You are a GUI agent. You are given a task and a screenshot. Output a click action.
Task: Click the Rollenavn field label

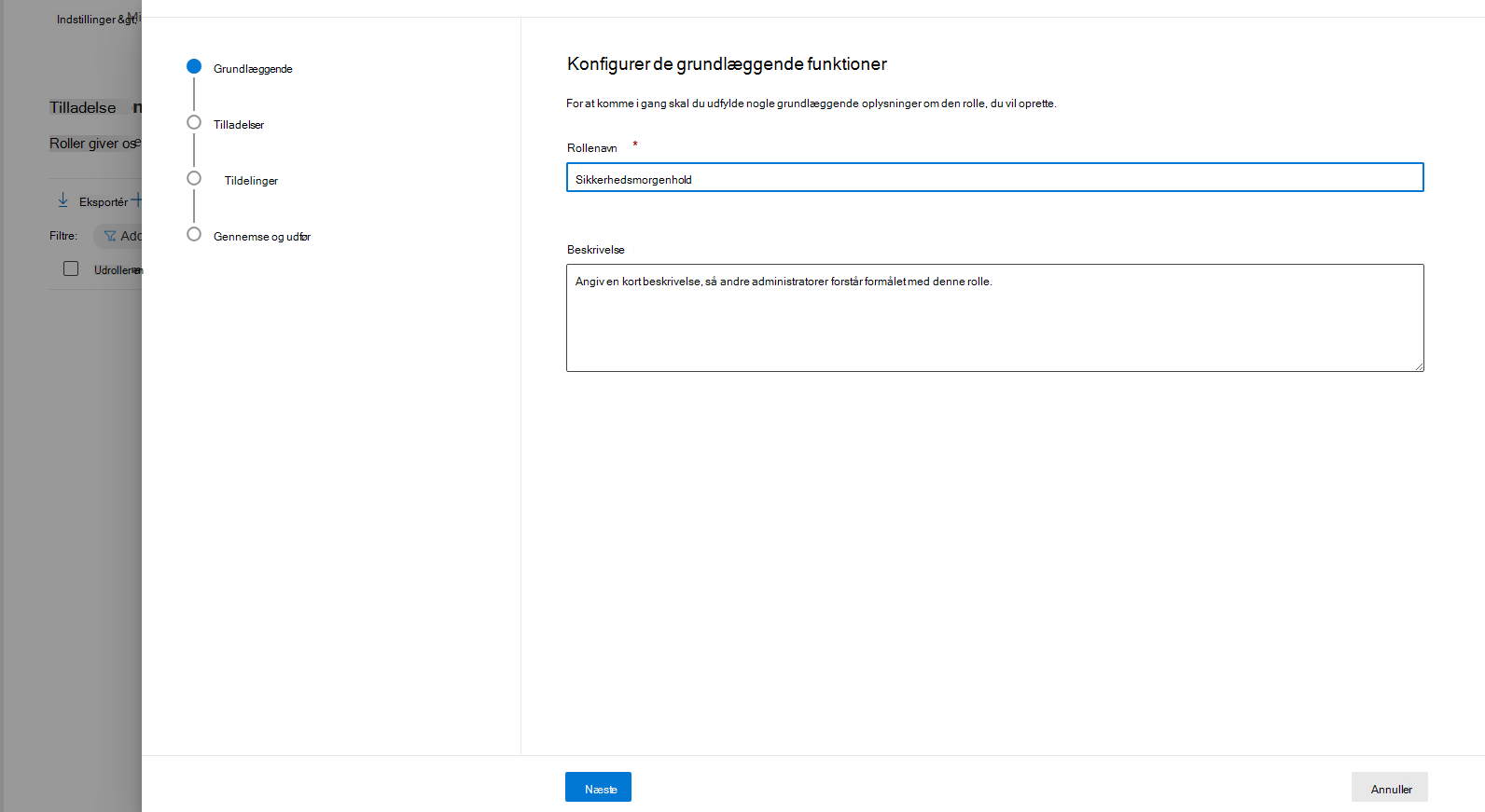592,148
